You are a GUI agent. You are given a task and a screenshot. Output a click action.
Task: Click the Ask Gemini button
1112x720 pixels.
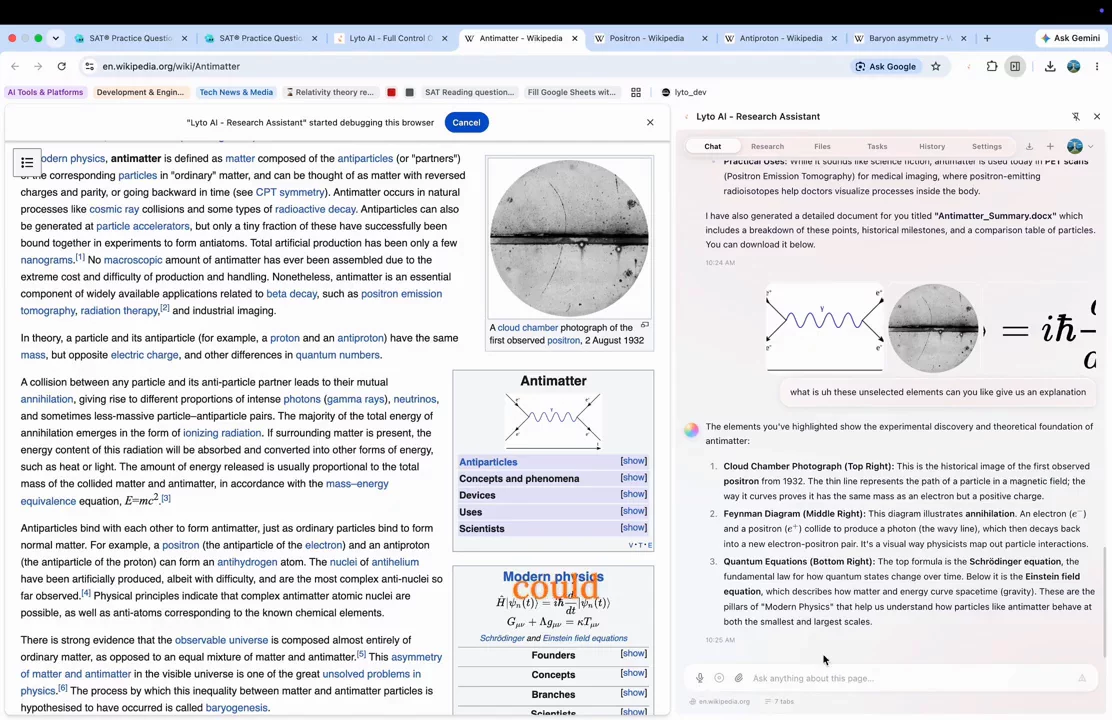coord(1070,38)
